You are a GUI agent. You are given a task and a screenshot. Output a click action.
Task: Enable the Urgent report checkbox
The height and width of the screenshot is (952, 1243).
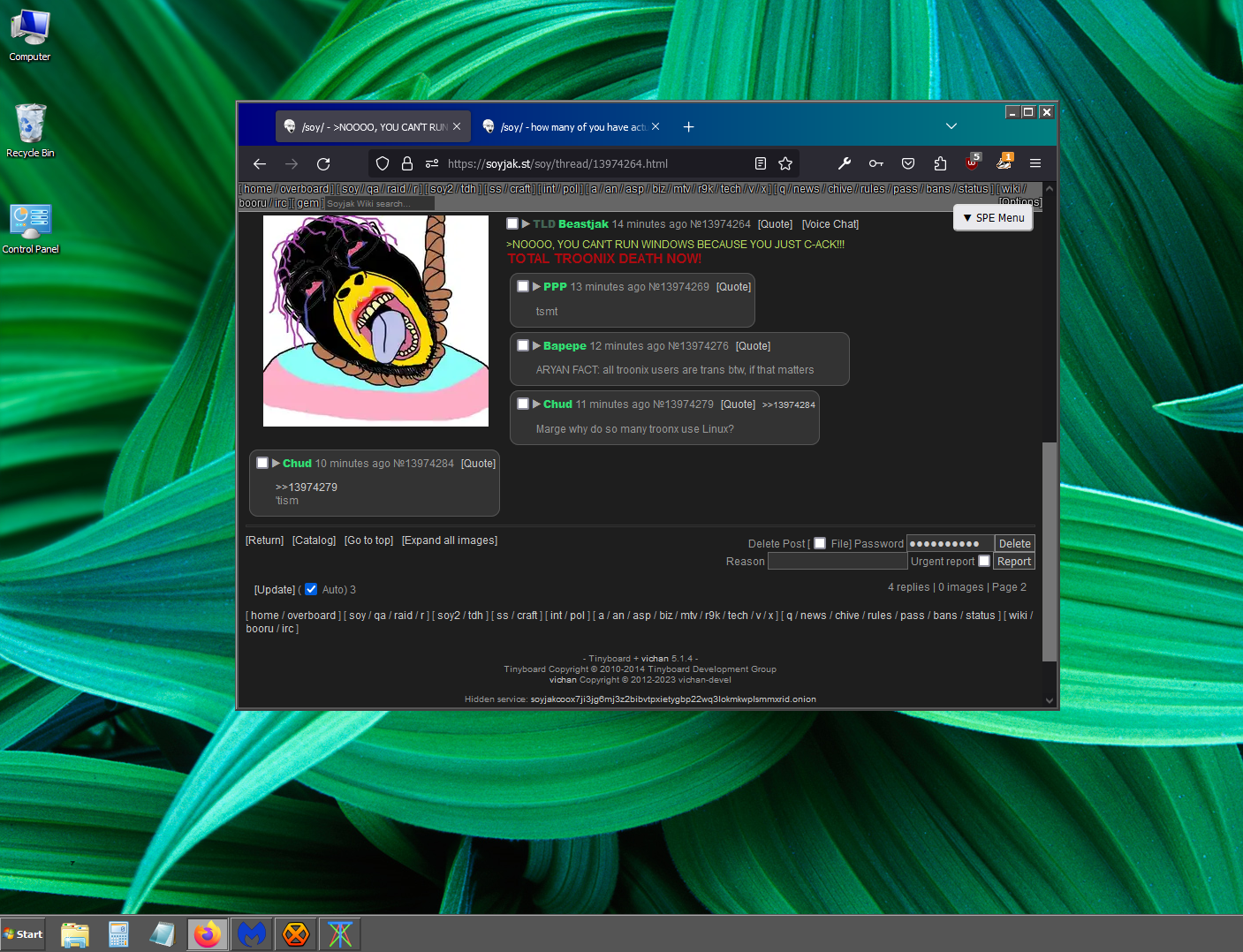(984, 561)
